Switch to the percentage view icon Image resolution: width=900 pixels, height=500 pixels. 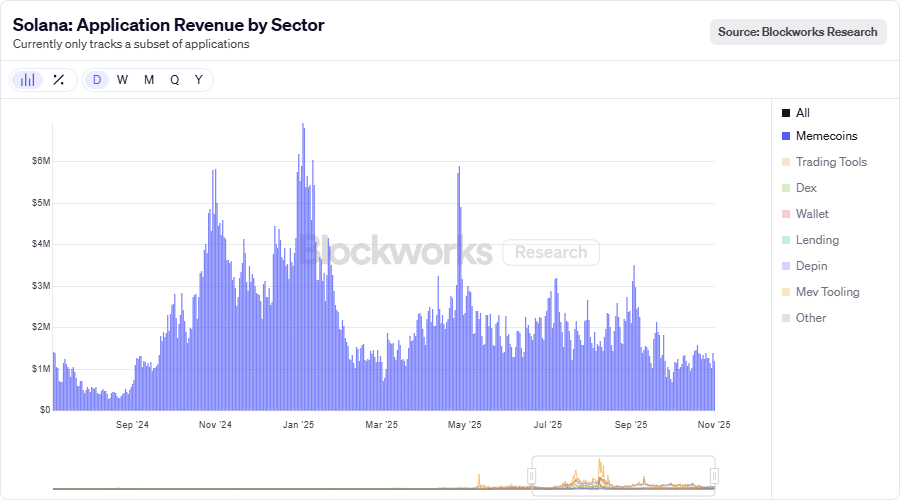pyautogui.click(x=59, y=80)
